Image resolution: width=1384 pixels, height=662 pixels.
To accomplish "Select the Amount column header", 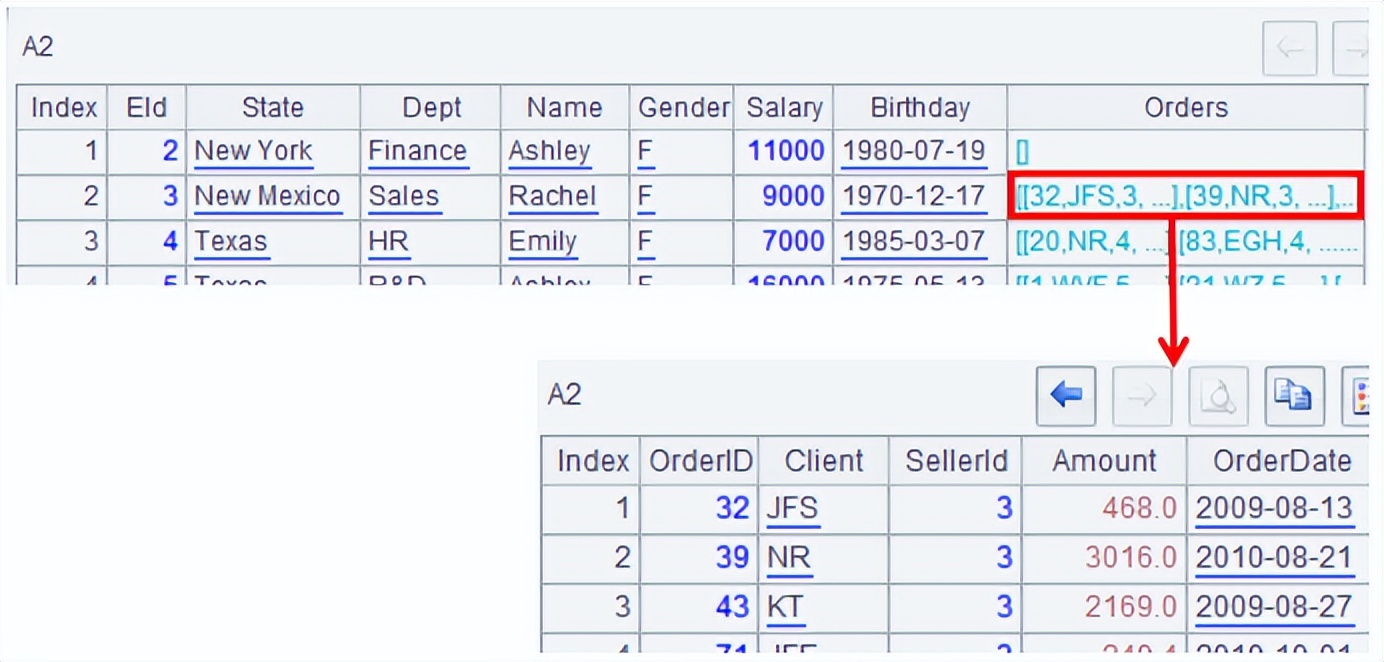I will click(x=1104, y=461).
